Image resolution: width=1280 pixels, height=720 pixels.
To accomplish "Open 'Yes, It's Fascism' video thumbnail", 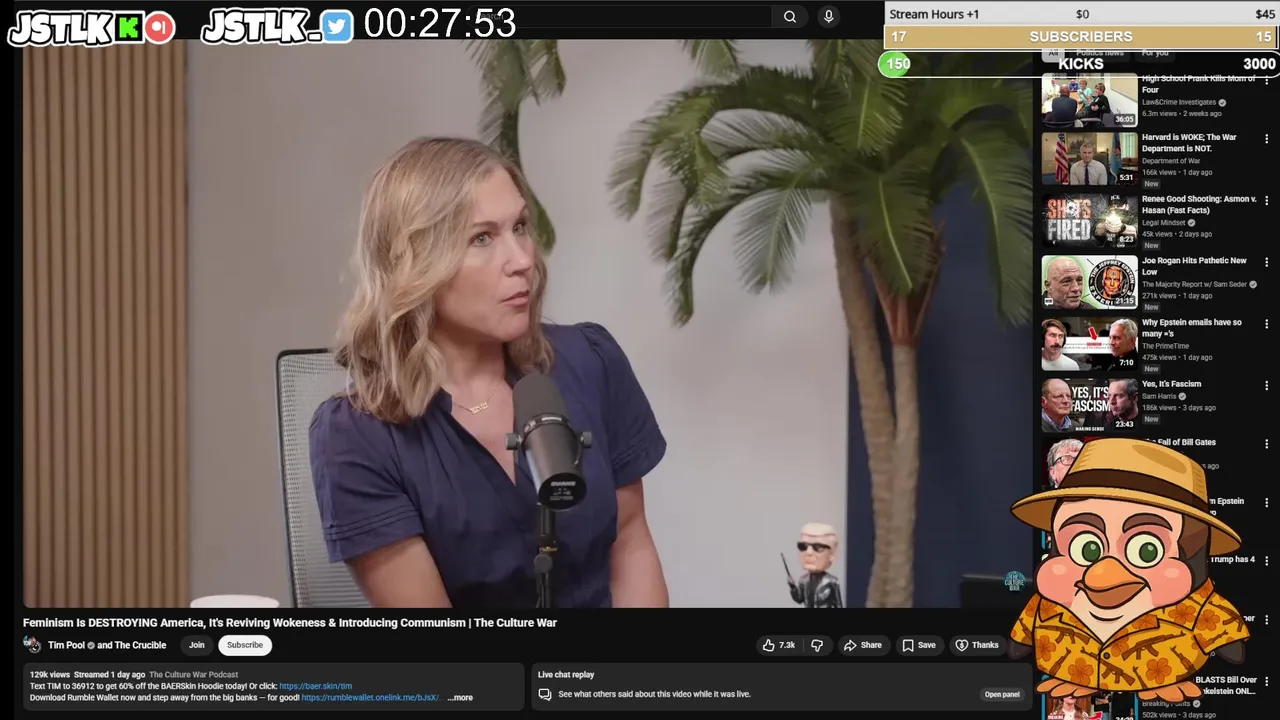I will (x=1089, y=405).
